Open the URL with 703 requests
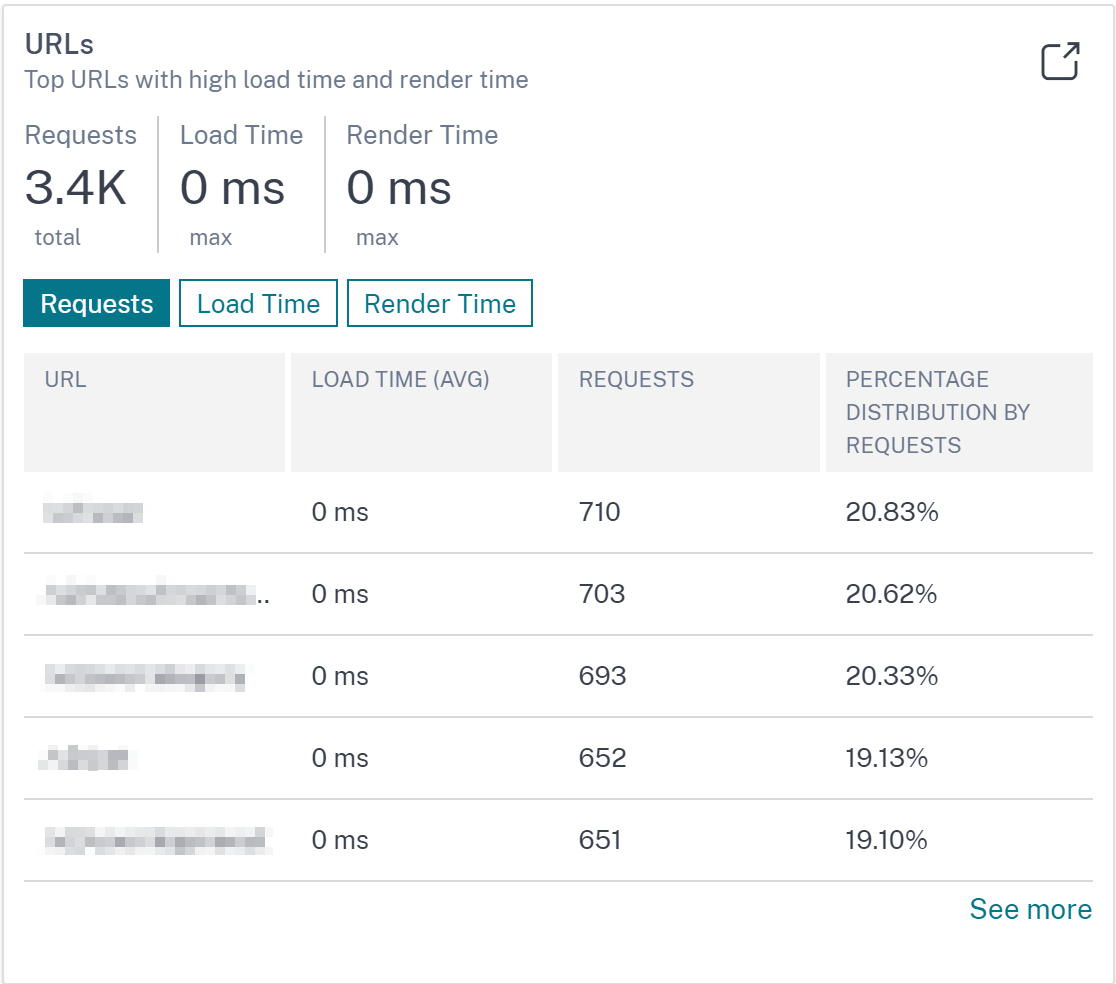The height and width of the screenshot is (984, 1116). pos(155,593)
